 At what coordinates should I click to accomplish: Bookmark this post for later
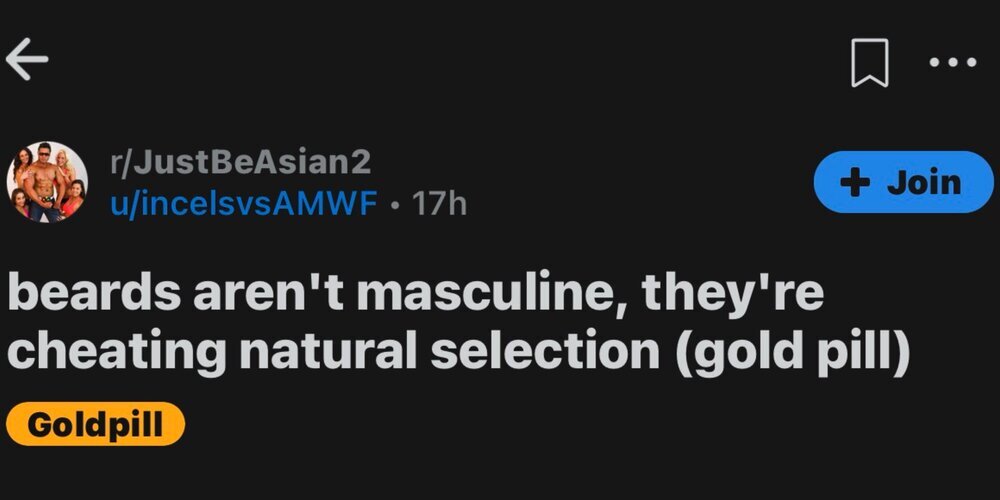[x=869, y=62]
